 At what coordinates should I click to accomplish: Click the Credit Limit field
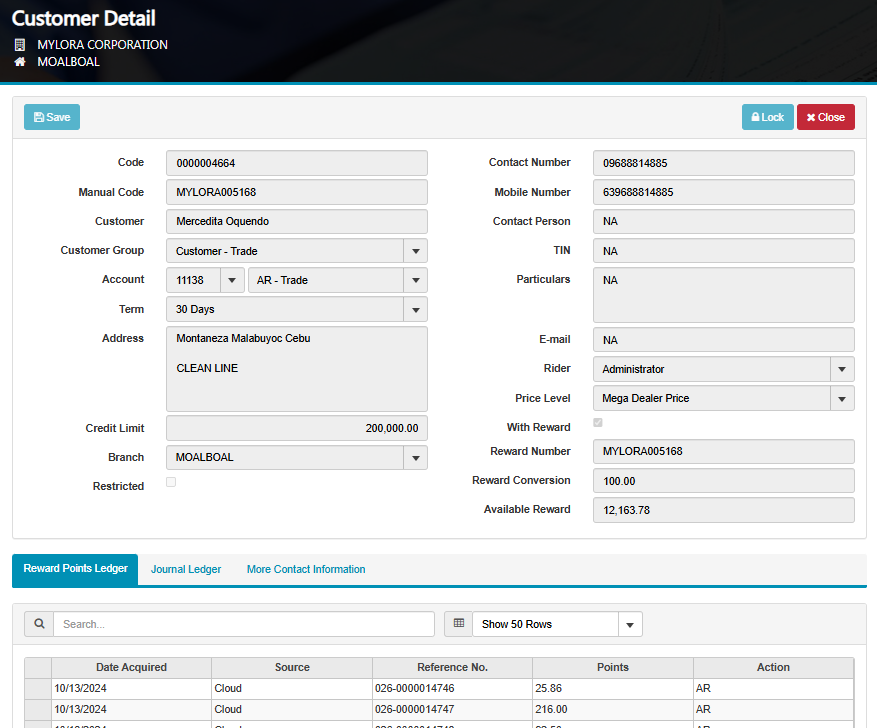[x=296, y=428]
